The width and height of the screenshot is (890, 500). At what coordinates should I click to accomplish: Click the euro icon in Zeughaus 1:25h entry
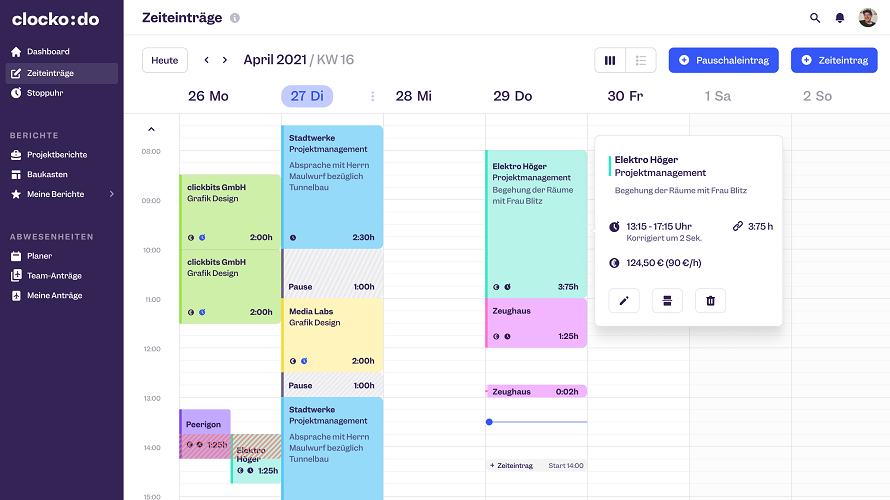[x=496, y=337]
